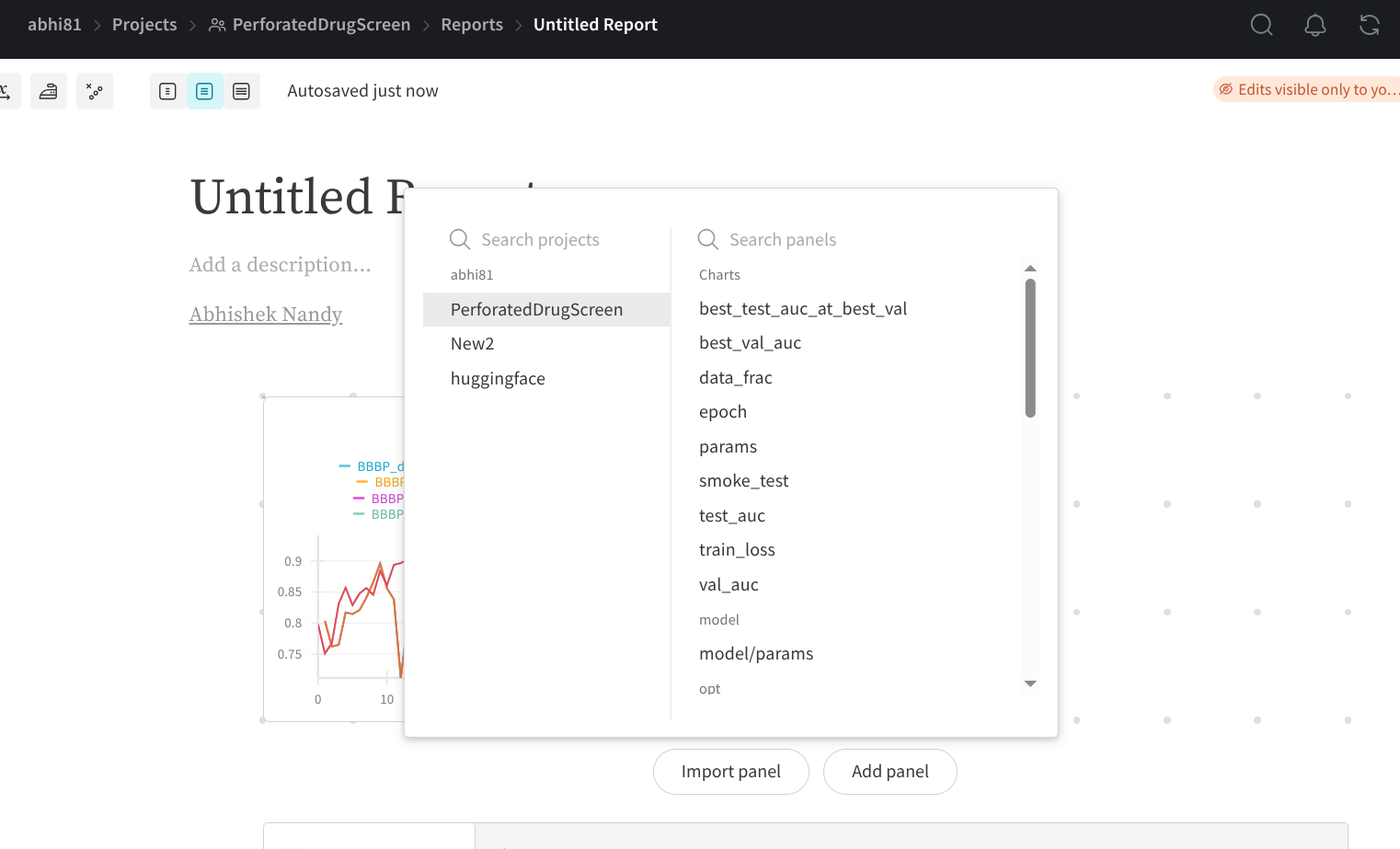Click the magnifier icon beside Search panels
This screenshot has width=1400, height=849.
[x=707, y=239]
